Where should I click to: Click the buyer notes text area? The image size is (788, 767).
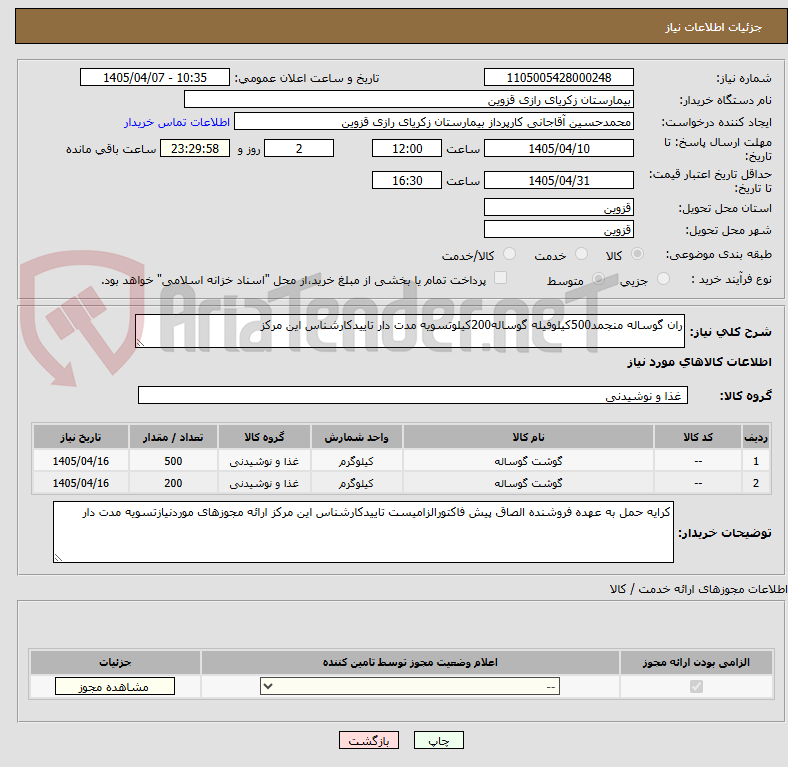tap(363, 532)
